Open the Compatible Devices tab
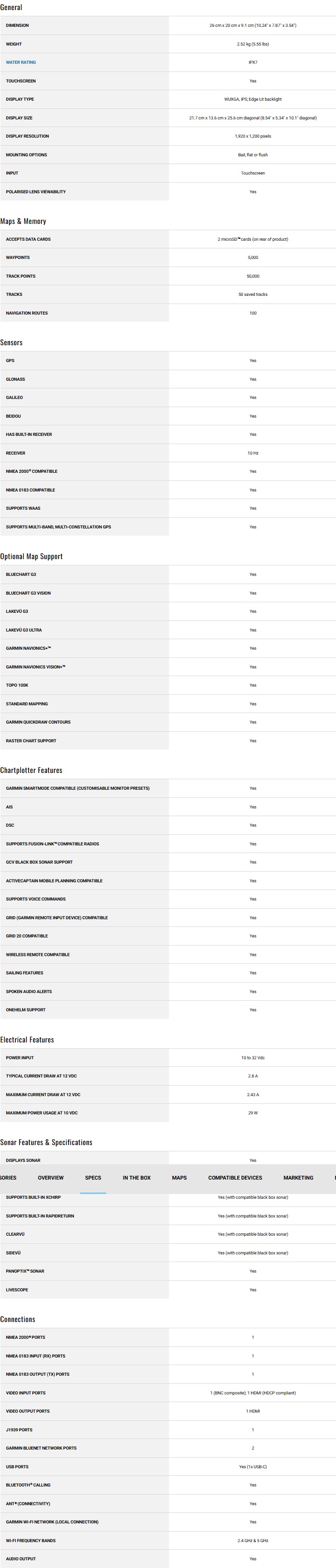This screenshot has height=1568, width=336. (x=235, y=1177)
